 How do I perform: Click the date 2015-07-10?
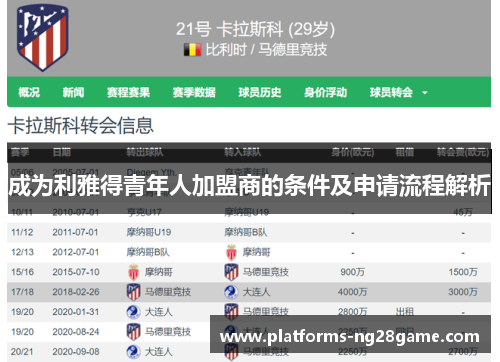tap(76, 272)
